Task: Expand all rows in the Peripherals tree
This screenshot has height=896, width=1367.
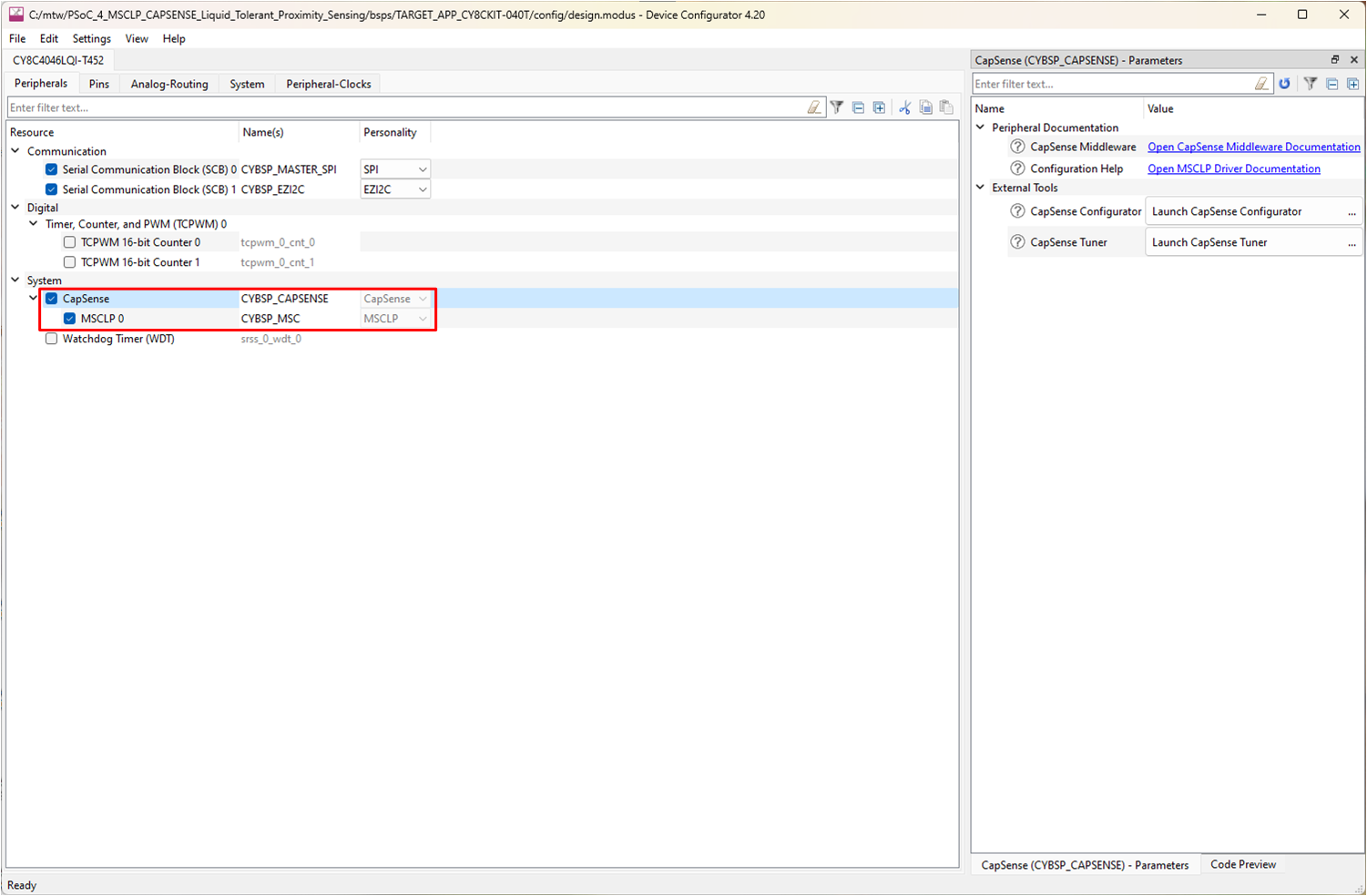Action: [879, 107]
